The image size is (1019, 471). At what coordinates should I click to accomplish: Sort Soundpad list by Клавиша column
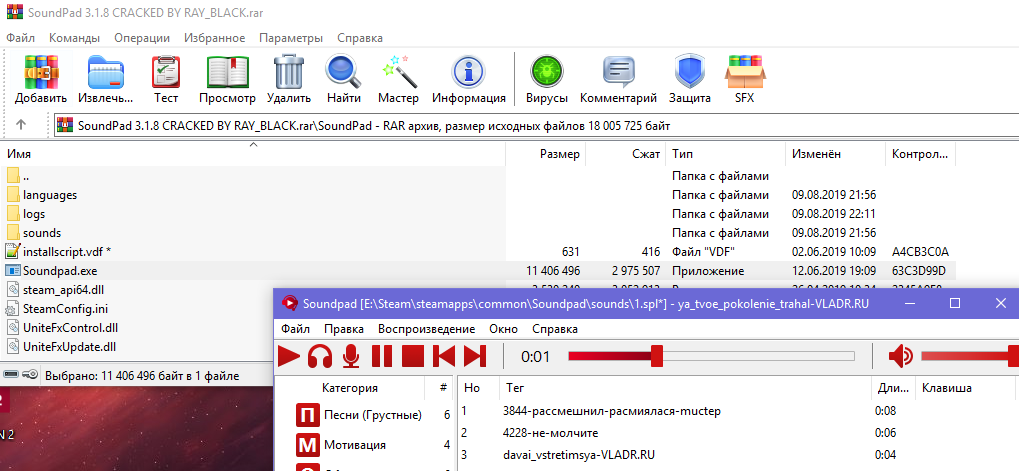965,388
